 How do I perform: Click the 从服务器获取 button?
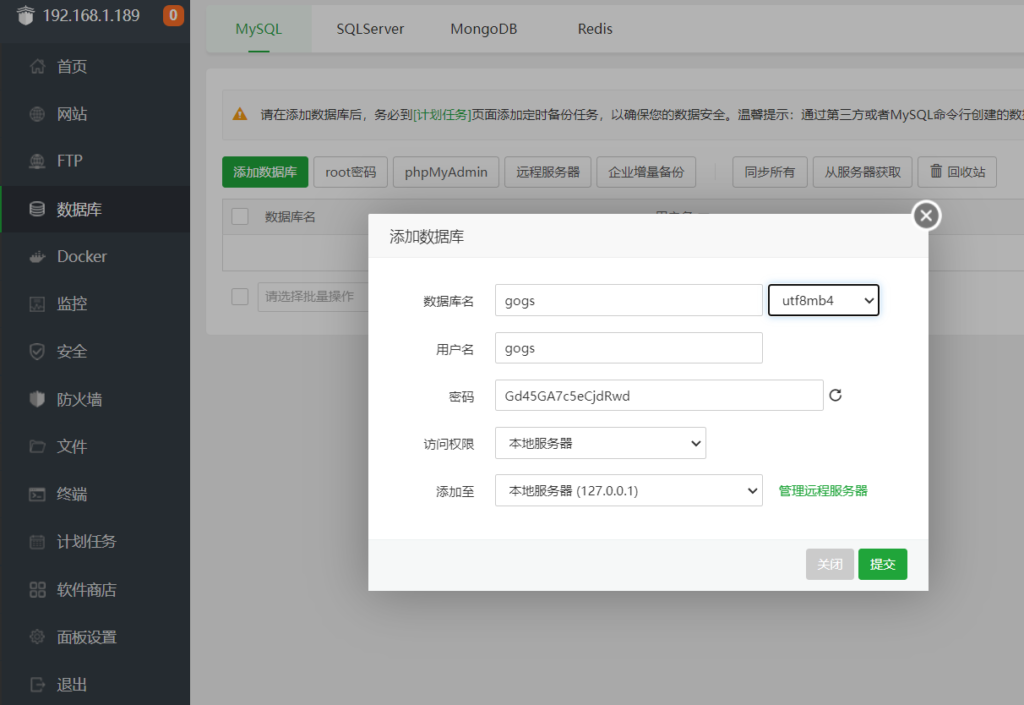(862, 172)
